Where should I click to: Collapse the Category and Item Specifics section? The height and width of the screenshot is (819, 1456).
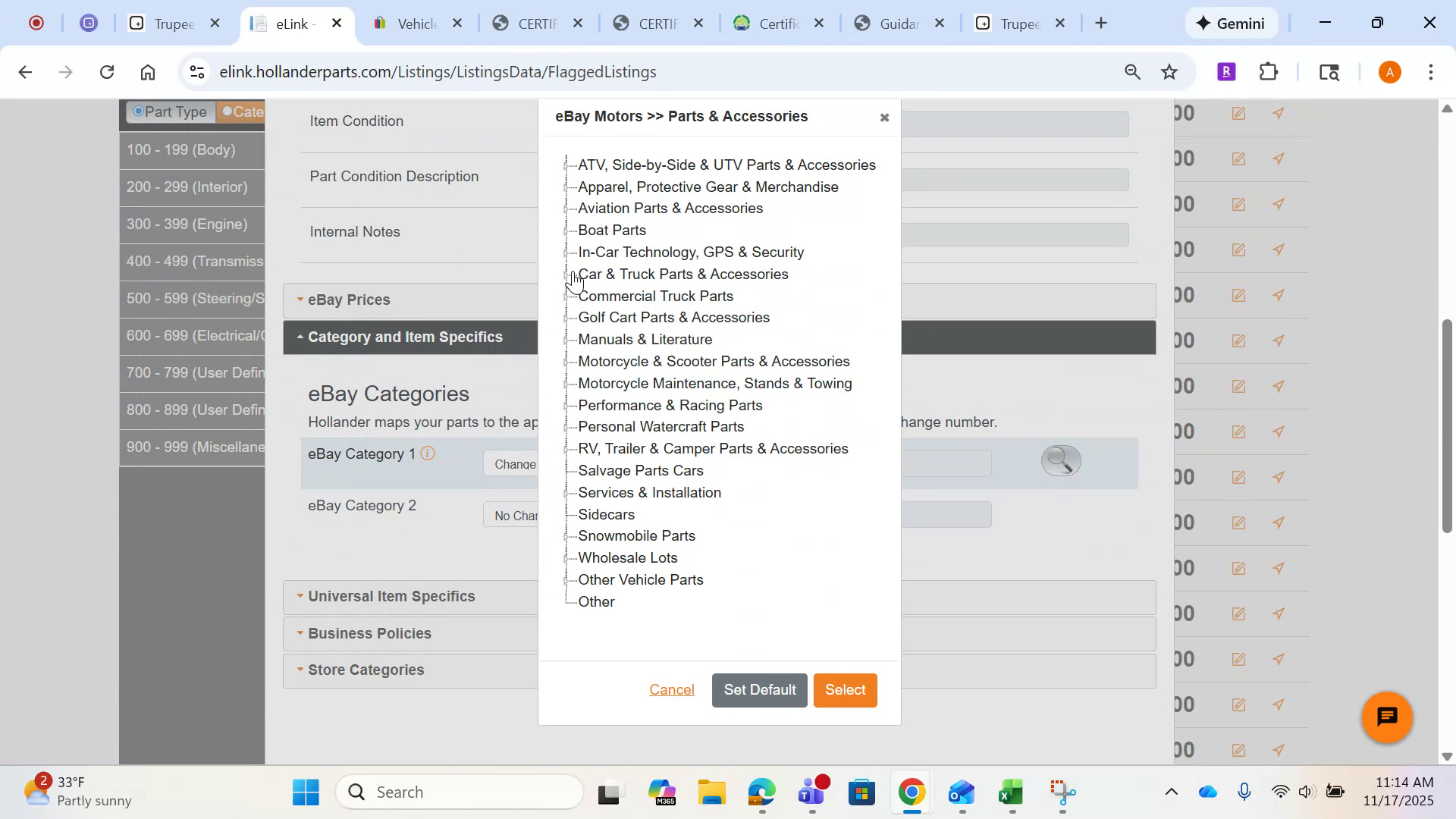point(300,337)
